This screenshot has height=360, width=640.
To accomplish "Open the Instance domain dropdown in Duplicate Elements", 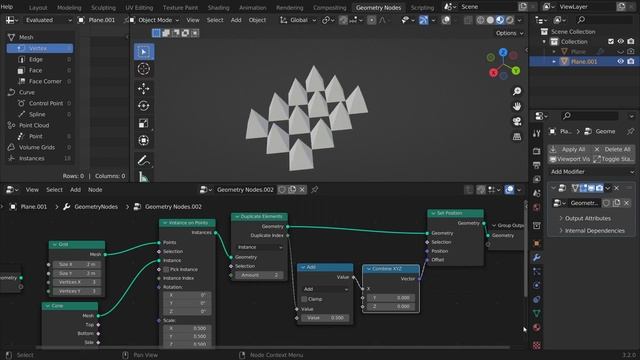I will pyautogui.click(x=260, y=247).
